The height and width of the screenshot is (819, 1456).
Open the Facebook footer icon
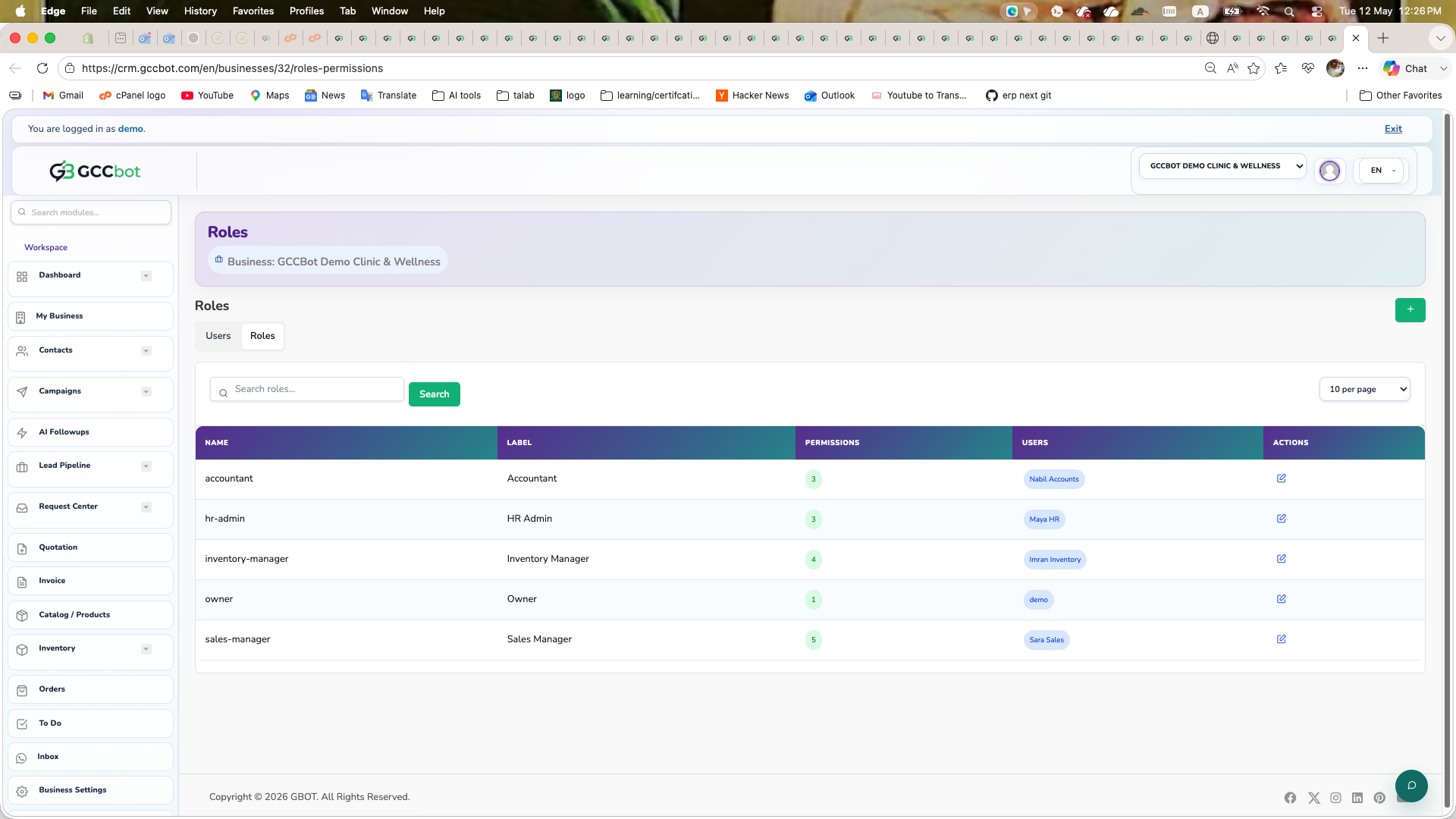(x=1290, y=798)
